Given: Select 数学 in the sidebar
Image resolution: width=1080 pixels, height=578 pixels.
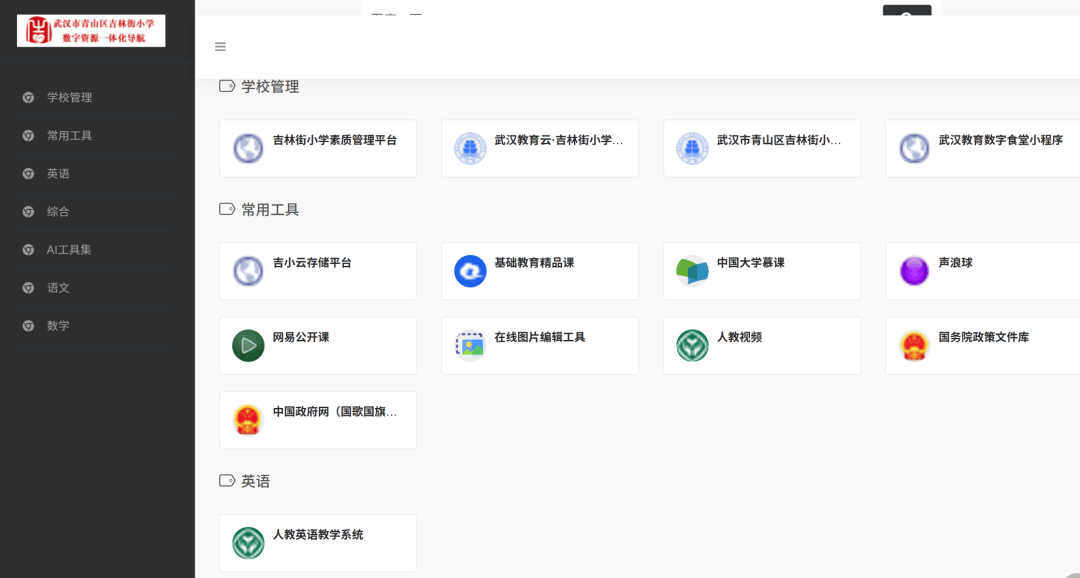Looking at the screenshot, I should pos(58,326).
